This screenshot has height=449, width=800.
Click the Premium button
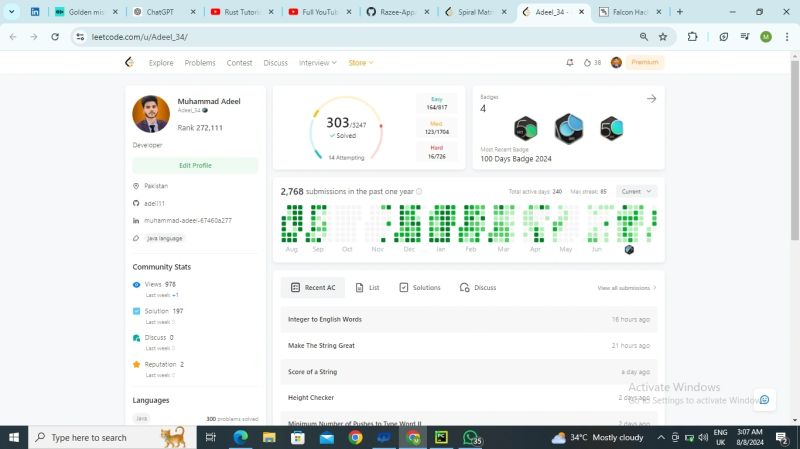pos(645,62)
